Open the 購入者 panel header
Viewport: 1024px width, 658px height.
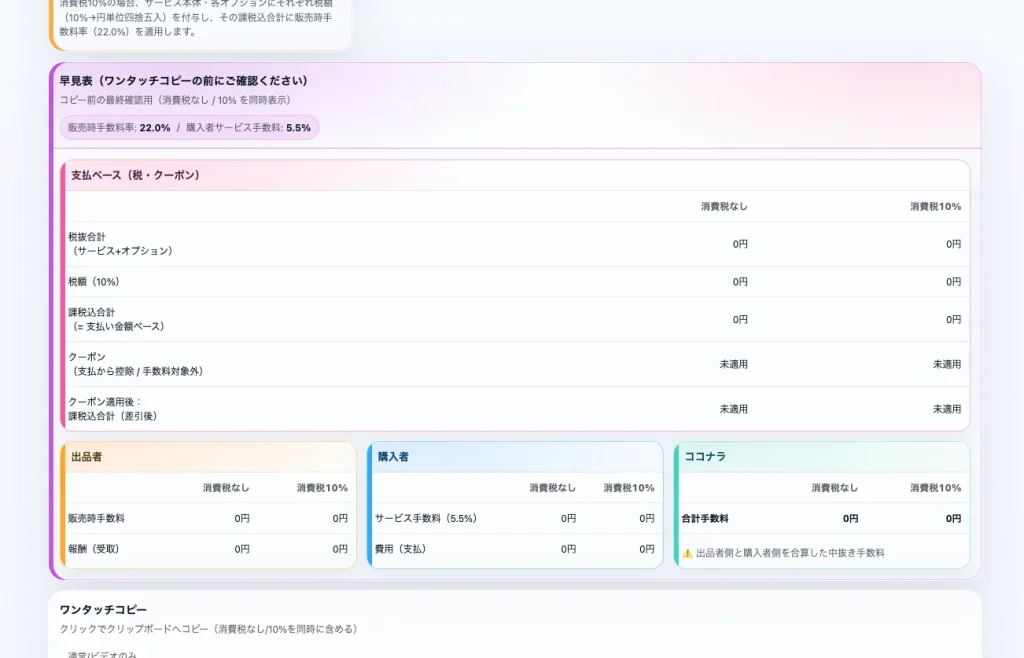click(x=392, y=456)
